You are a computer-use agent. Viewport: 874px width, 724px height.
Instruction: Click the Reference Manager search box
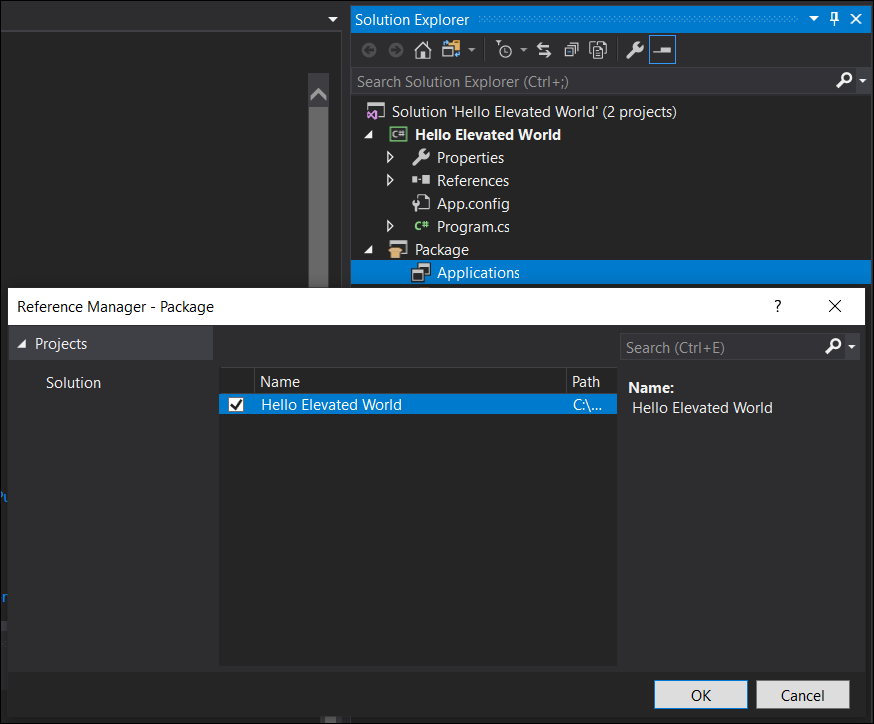722,348
